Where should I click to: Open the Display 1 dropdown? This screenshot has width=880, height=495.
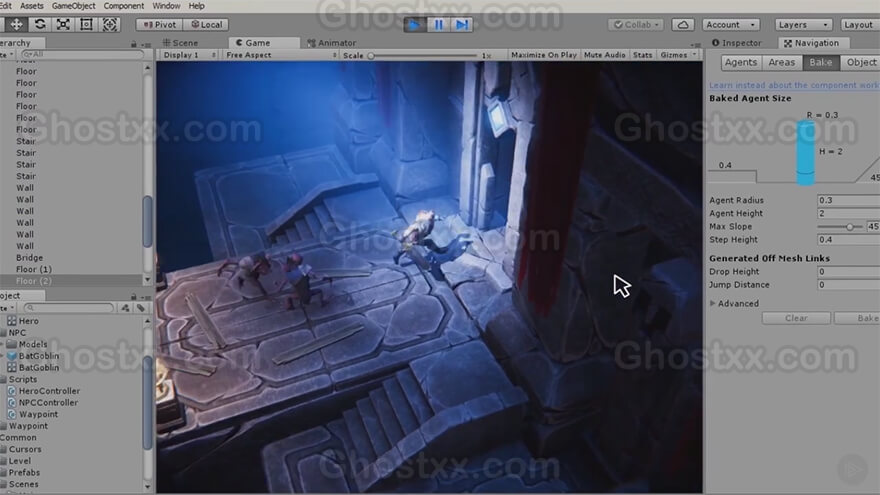pos(189,55)
